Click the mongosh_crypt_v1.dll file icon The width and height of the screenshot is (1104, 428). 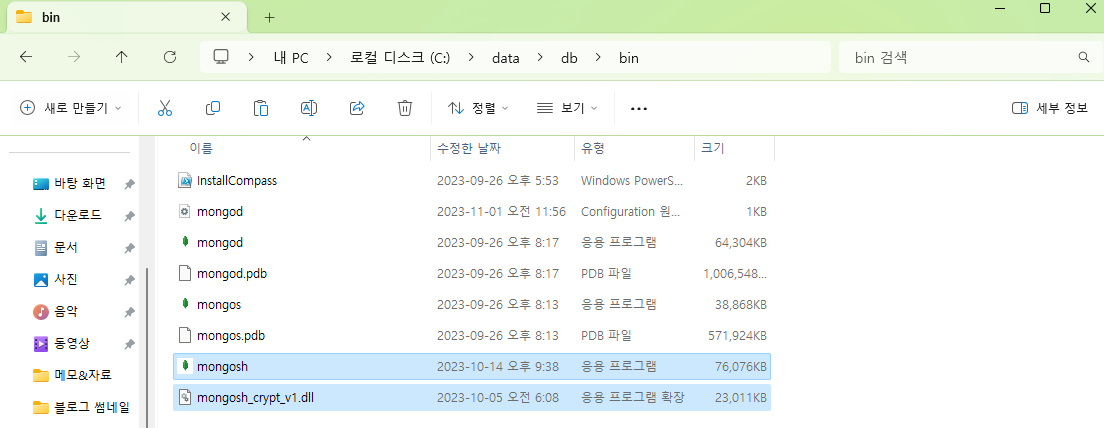click(x=184, y=397)
